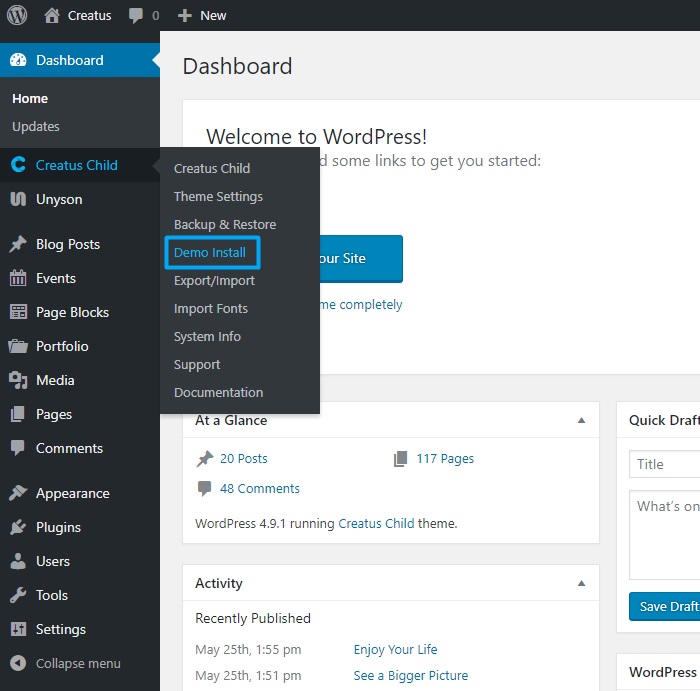Open the 20 Posts link
This screenshot has width=700, height=691.
click(x=244, y=458)
